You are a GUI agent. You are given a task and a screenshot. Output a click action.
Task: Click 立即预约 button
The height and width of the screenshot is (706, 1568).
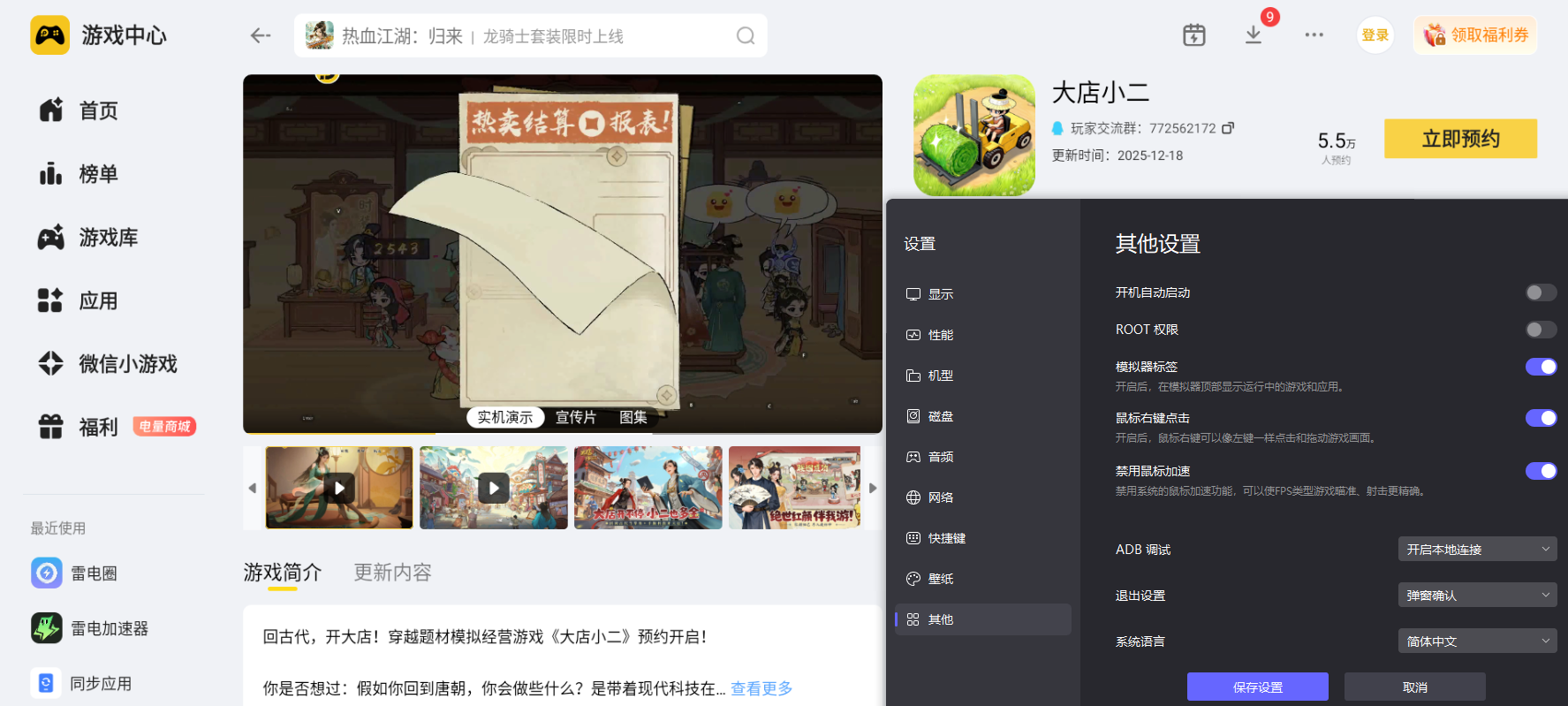[1461, 139]
